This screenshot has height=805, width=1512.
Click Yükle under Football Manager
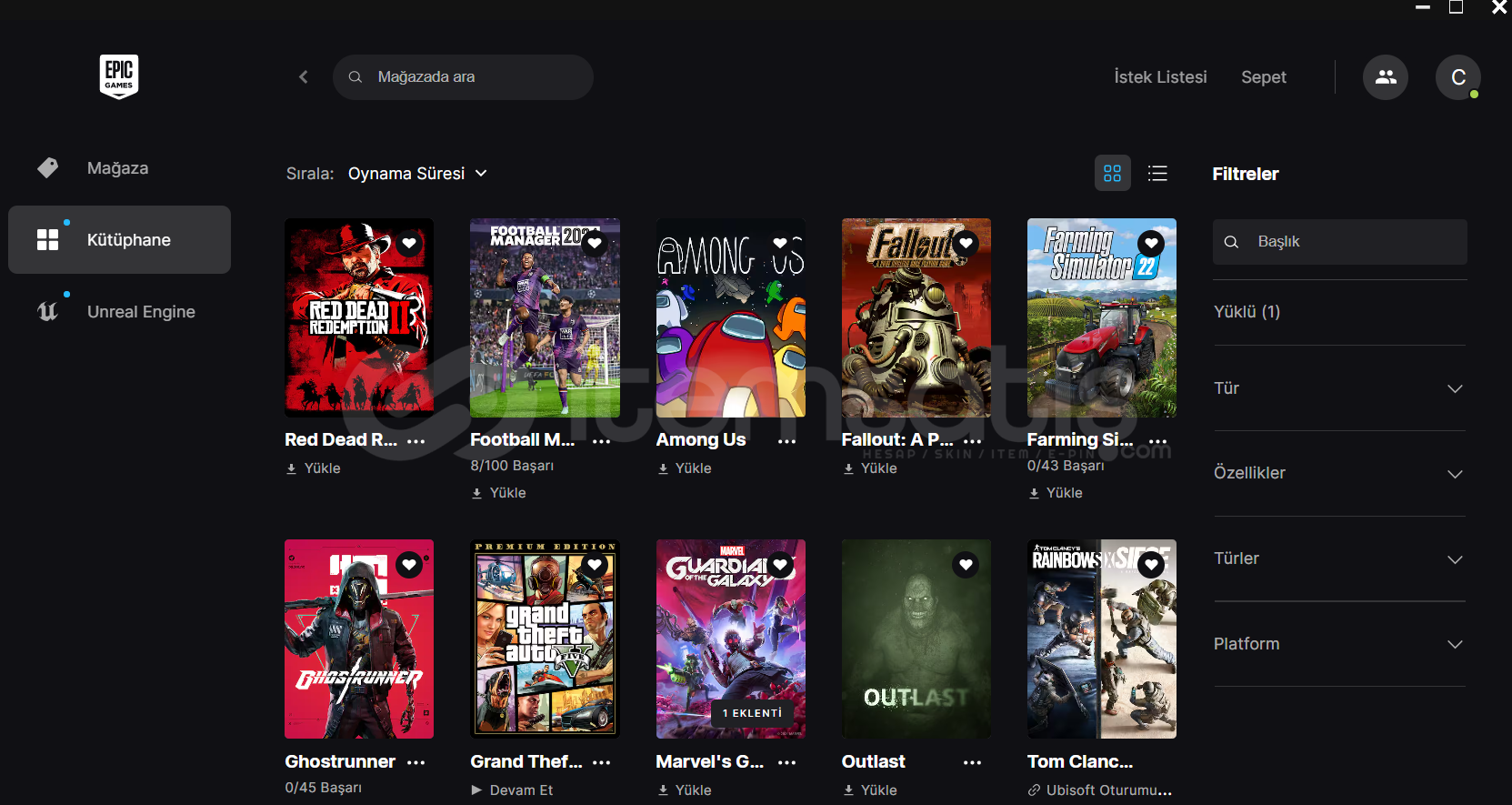coord(498,493)
